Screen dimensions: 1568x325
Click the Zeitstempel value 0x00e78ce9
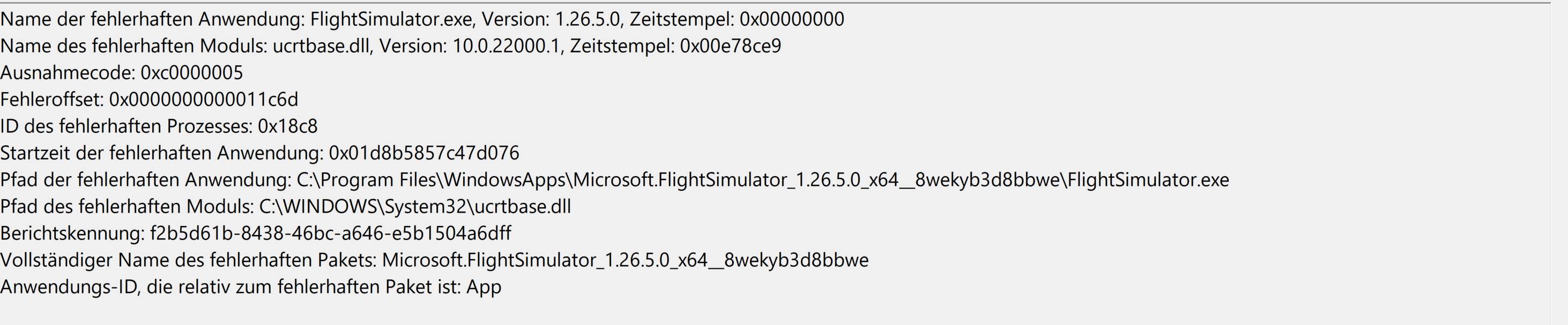coord(731,46)
